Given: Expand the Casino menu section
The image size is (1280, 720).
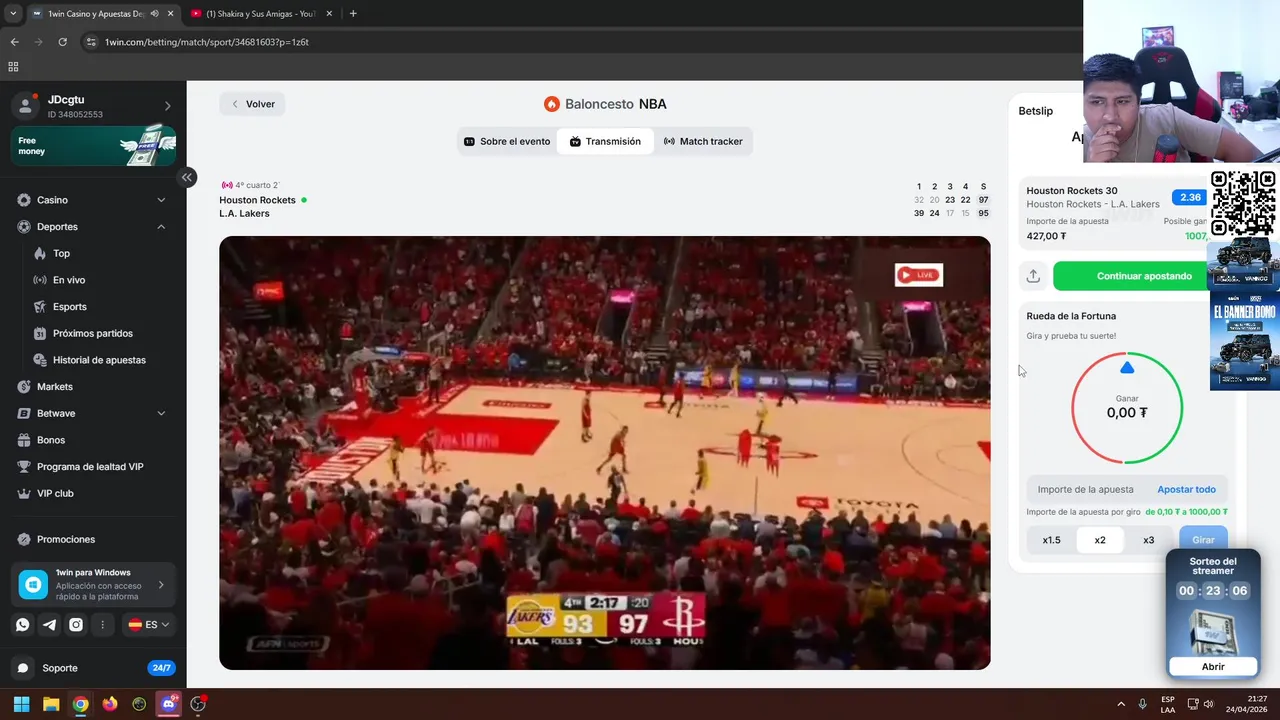Looking at the screenshot, I should 161,200.
